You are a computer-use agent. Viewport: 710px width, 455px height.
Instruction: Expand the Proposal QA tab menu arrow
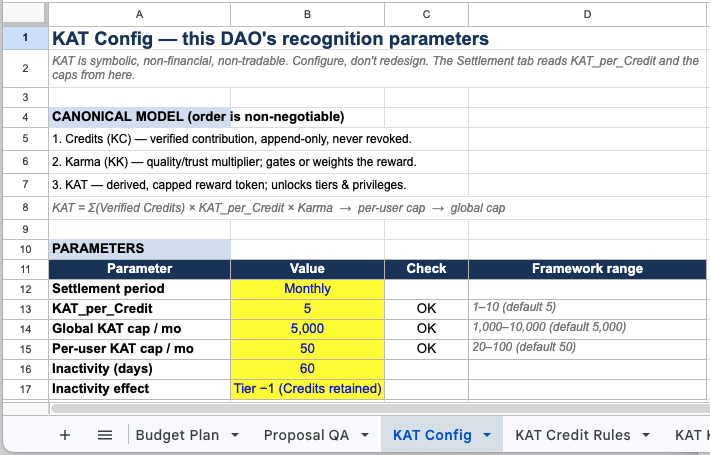[x=365, y=435]
